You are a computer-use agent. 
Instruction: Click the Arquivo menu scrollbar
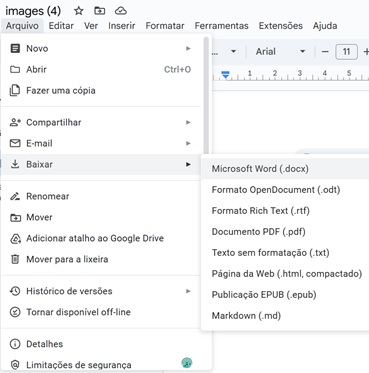(x=206, y=95)
